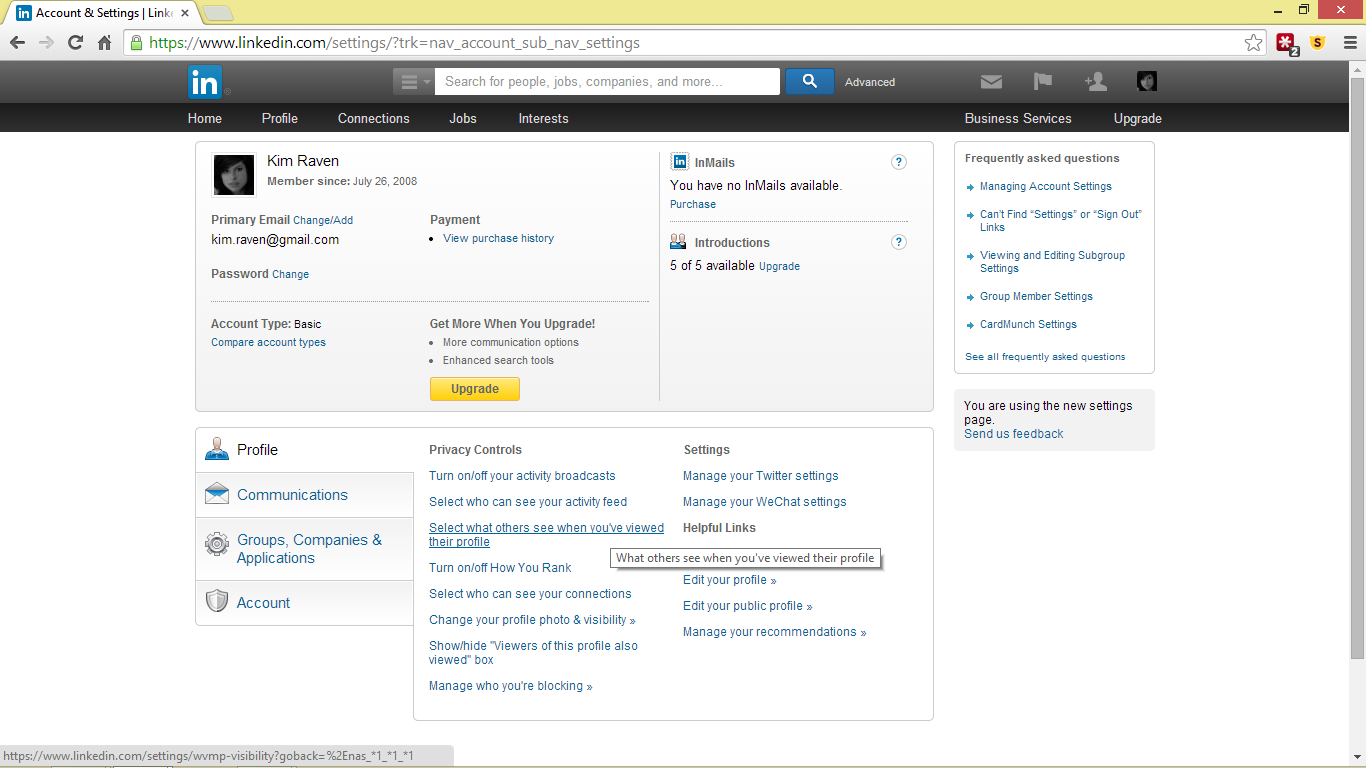This screenshot has width=1366, height=768.
Task: Open the messages envelope icon
Action: (991, 82)
